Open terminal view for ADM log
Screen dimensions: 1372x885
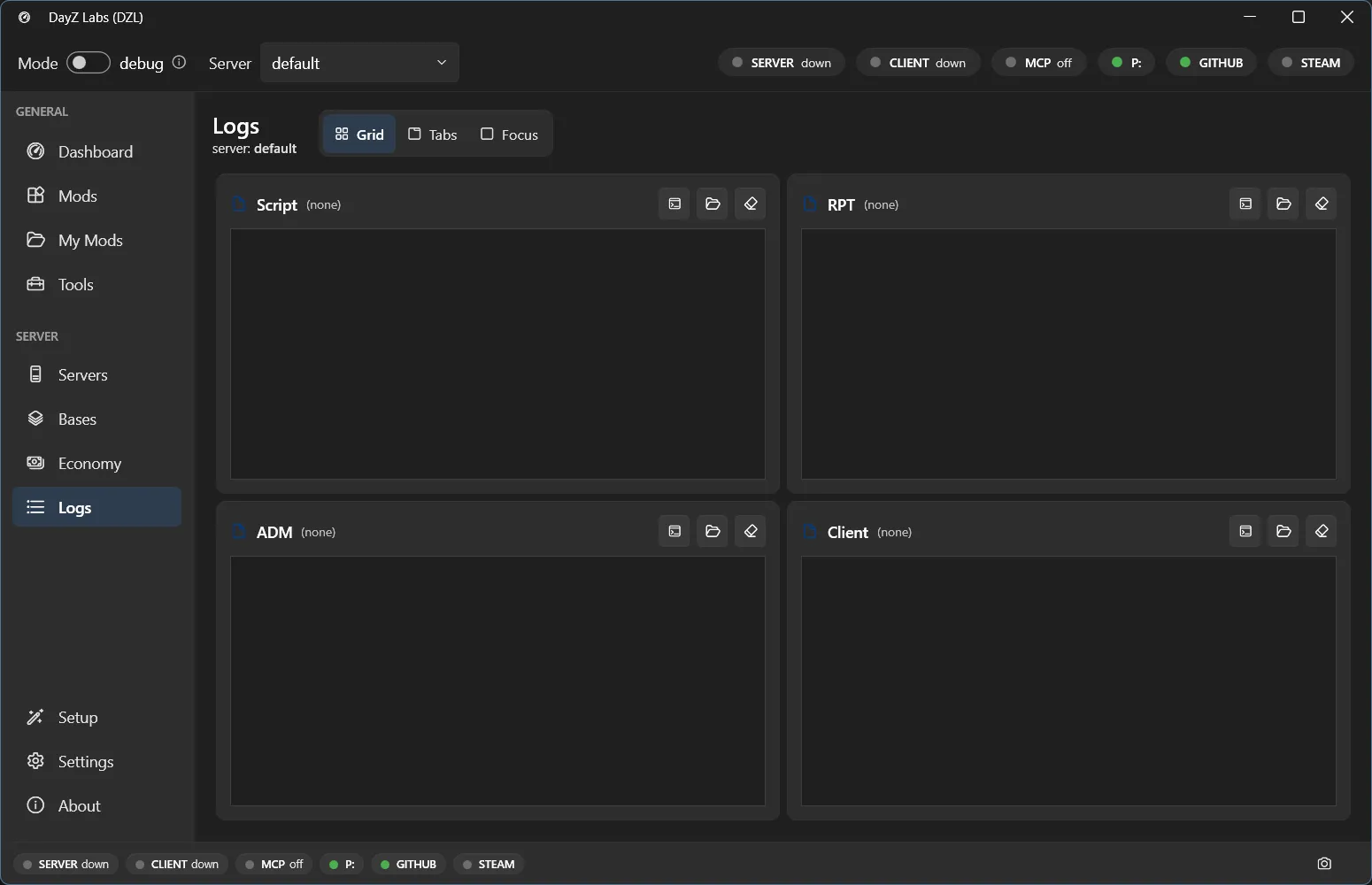point(674,532)
